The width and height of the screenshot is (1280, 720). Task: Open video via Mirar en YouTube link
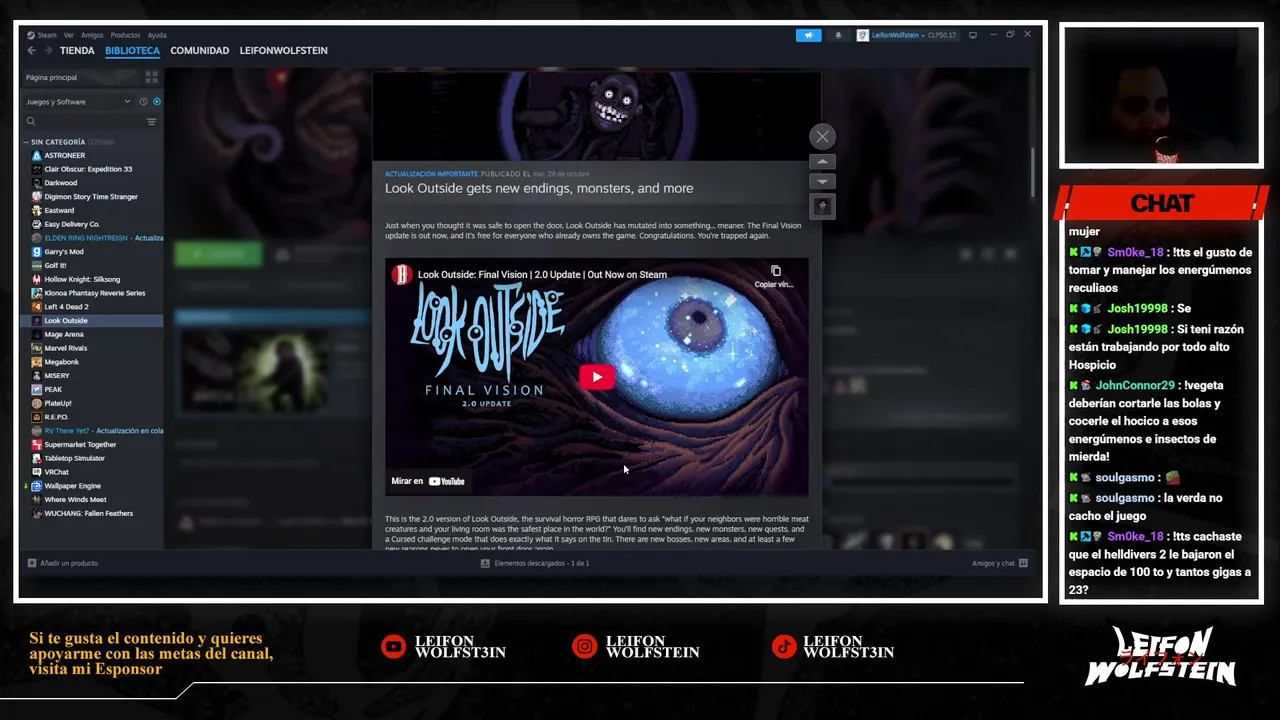[428, 481]
